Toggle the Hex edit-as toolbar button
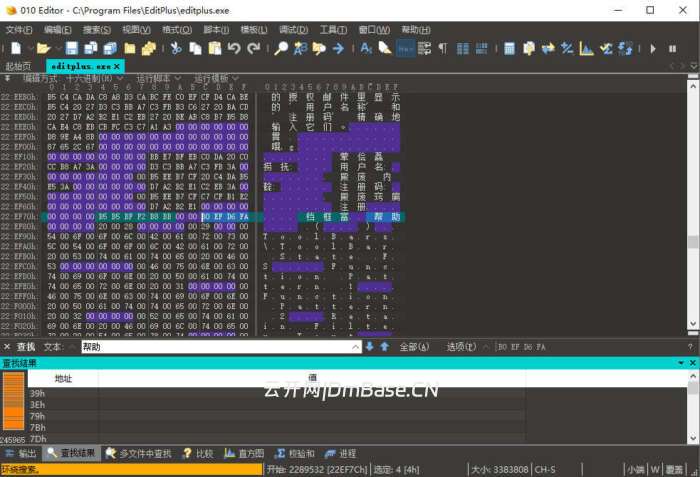Image resolution: width=700 pixels, height=477 pixels. tap(405, 48)
